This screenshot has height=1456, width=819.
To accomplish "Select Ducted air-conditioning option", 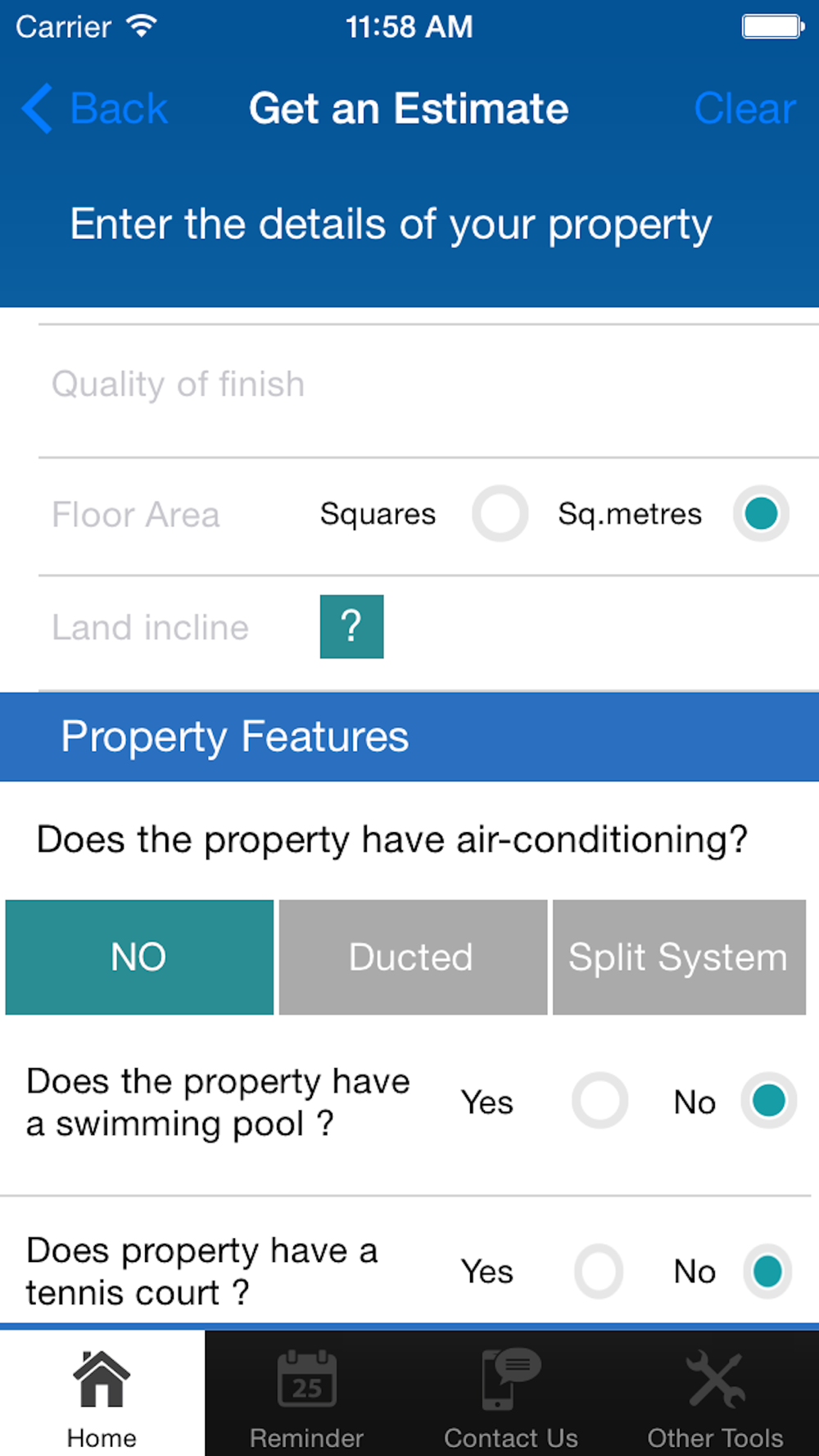I will tap(413, 957).
